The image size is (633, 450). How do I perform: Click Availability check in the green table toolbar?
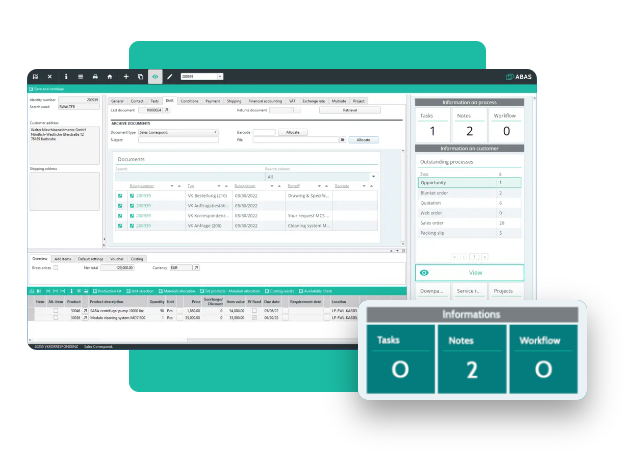(315, 291)
